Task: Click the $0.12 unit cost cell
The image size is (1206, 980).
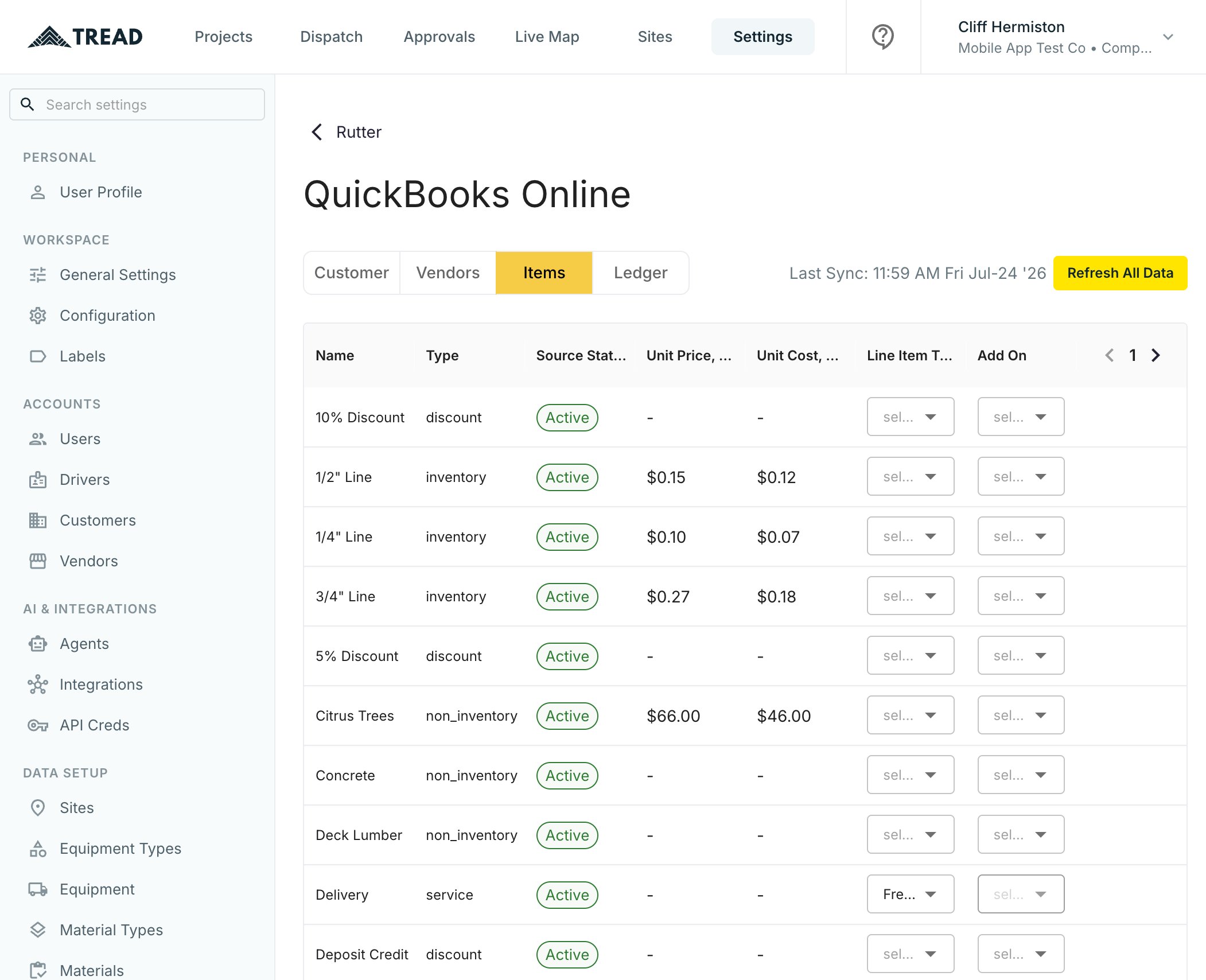Action: 776,477
